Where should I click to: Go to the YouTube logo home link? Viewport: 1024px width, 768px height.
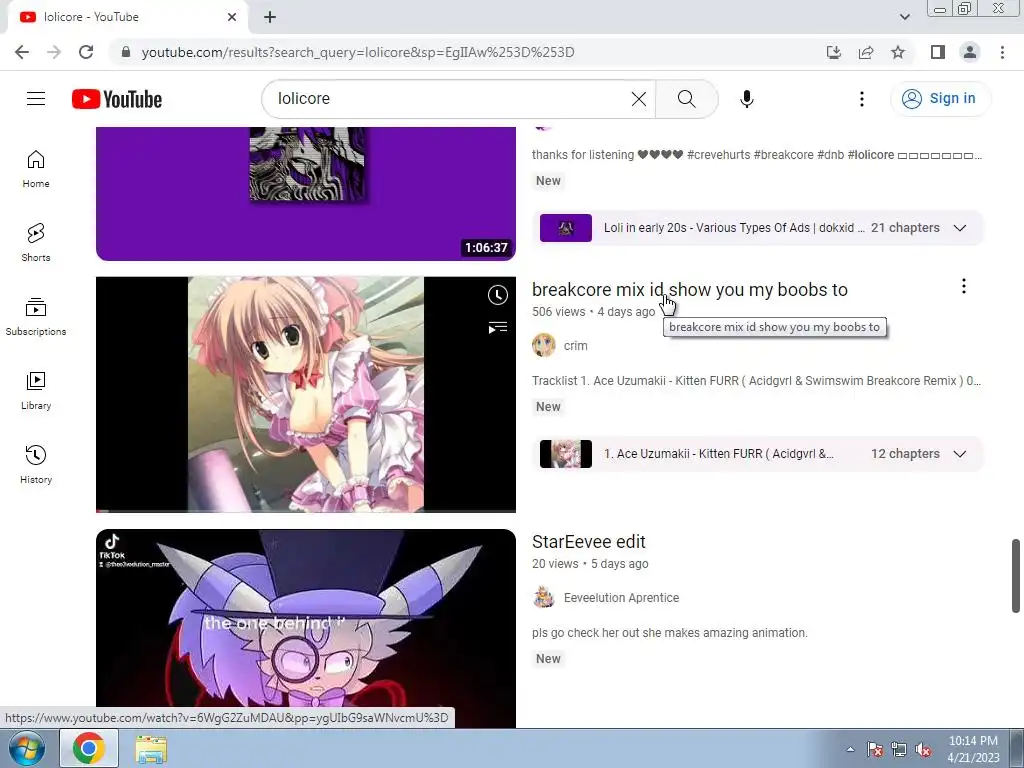(x=117, y=99)
